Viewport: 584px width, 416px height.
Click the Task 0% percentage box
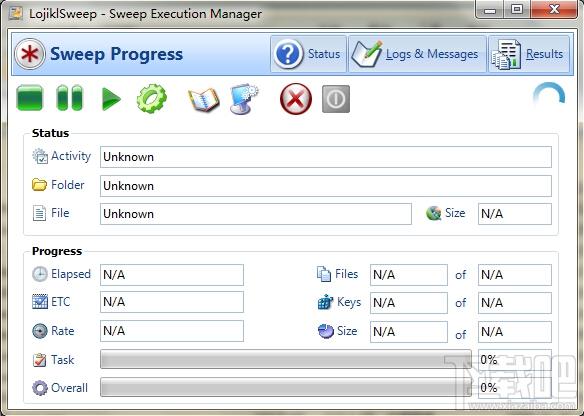(x=515, y=360)
